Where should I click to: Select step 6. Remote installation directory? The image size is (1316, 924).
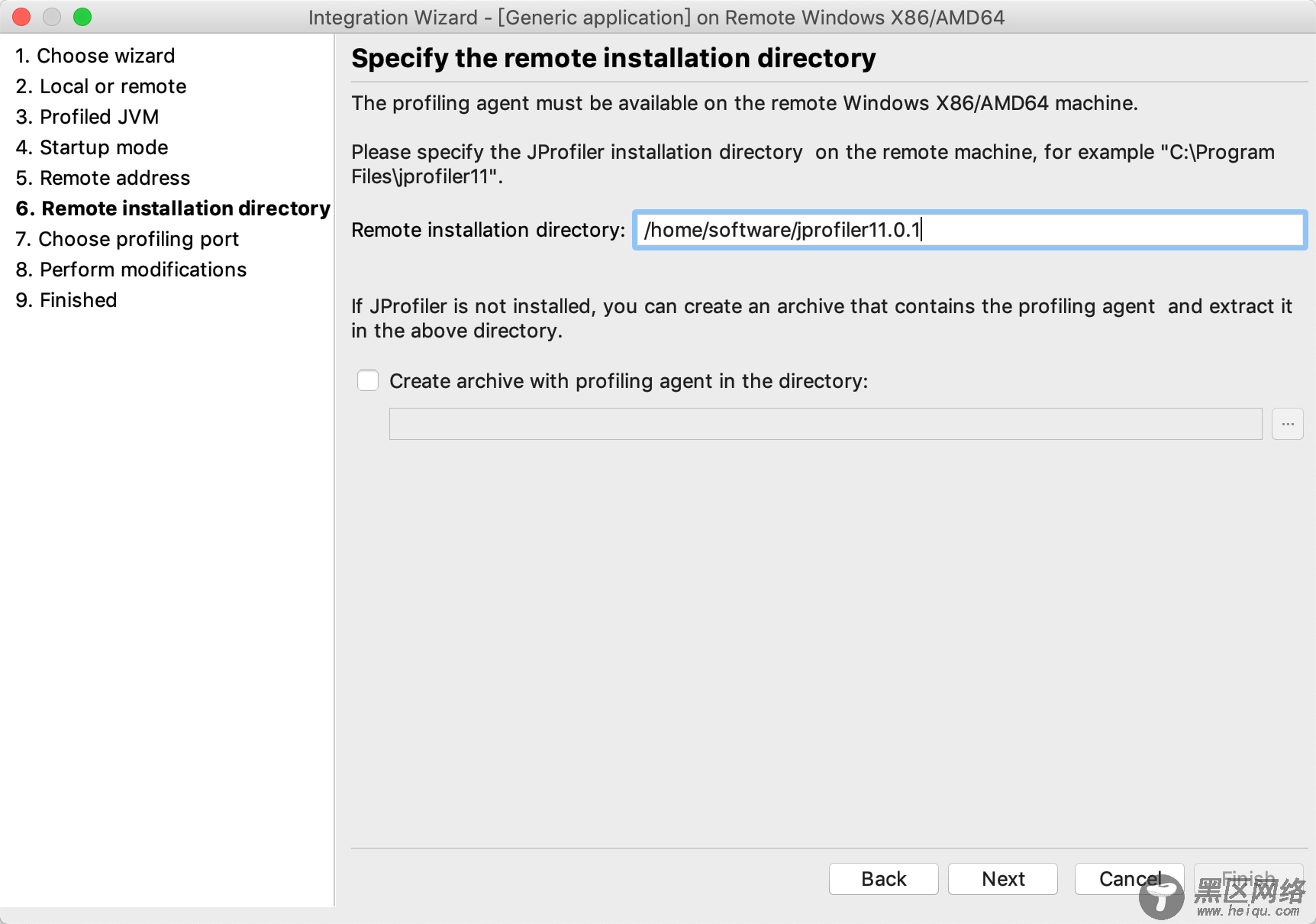[173, 208]
